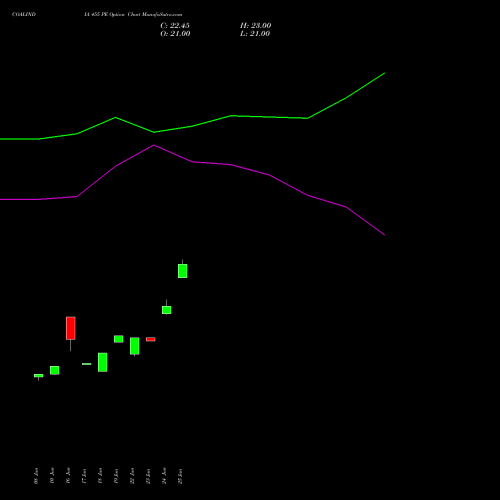Screen dimensions: 500x500
Task: Select the low price L: 21.00
Action: (x=255, y=34)
